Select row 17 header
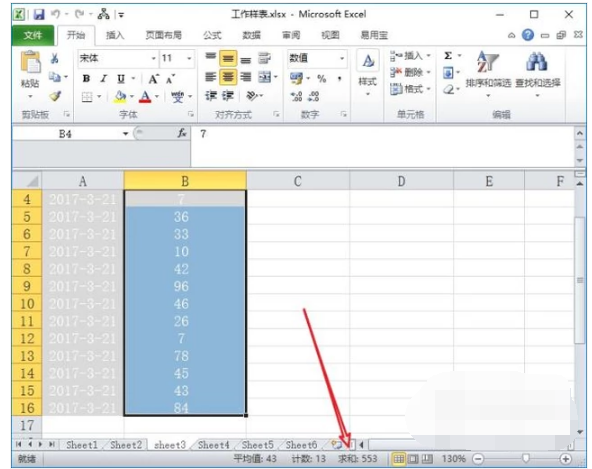The width and height of the screenshot is (592, 469). pyautogui.click(x=27, y=426)
